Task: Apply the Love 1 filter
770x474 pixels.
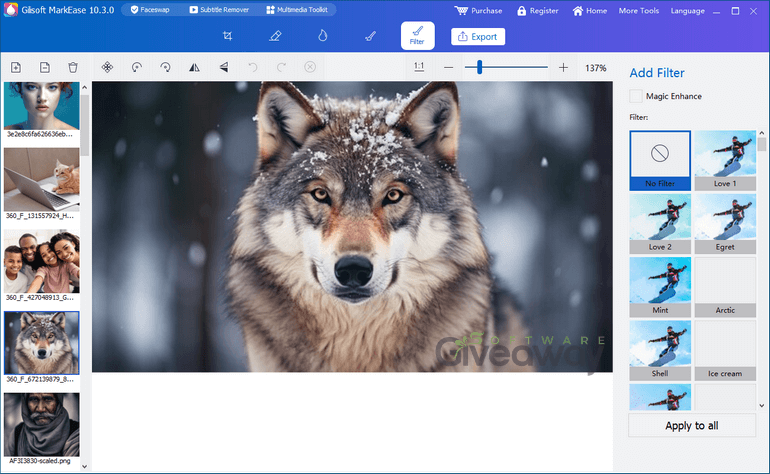Action: (725, 160)
